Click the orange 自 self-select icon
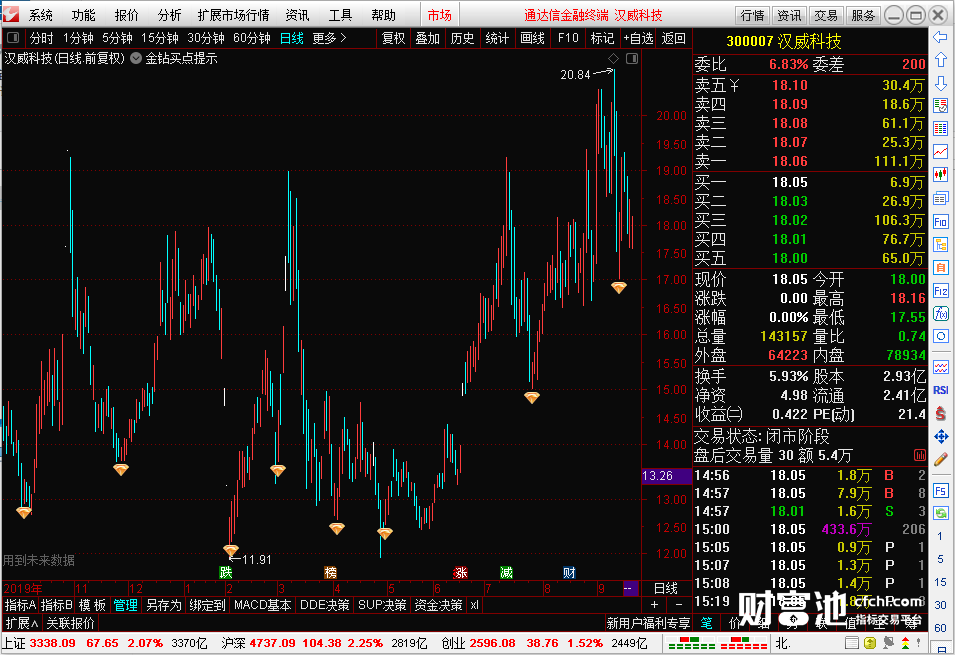Viewport: 955px width, 655px height. pyautogui.click(x=940, y=267)
